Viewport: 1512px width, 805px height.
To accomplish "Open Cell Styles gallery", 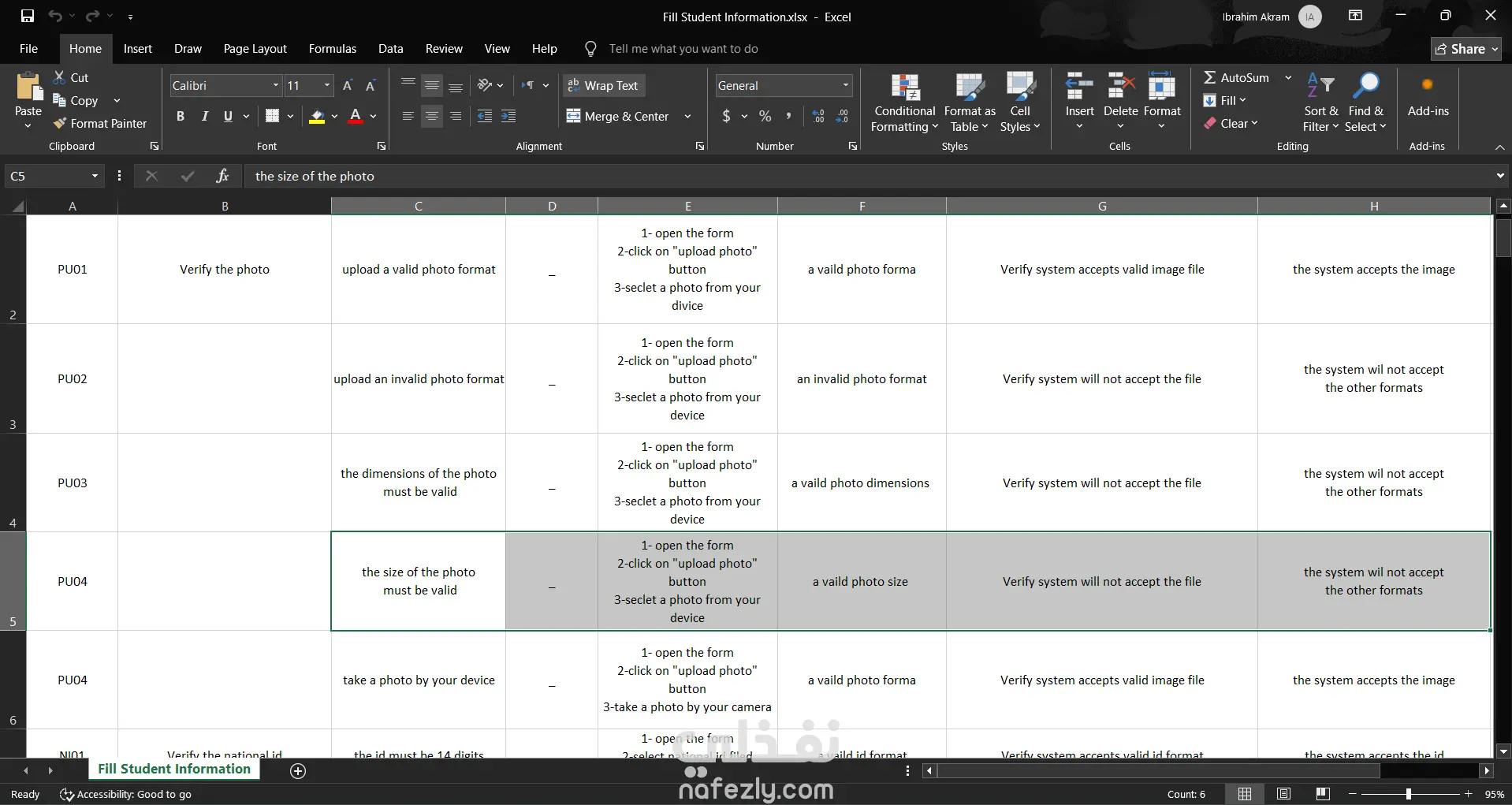I will click(1020, 102).
